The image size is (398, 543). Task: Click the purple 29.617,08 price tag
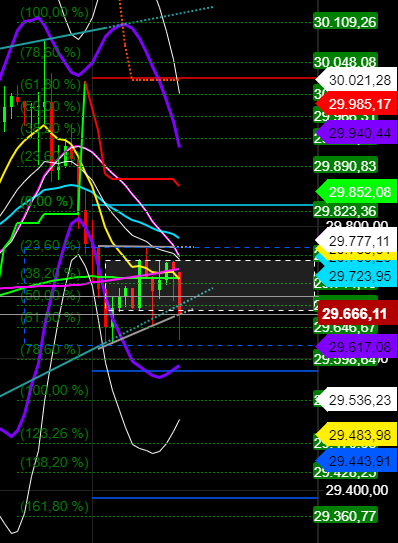click(356, 347)
